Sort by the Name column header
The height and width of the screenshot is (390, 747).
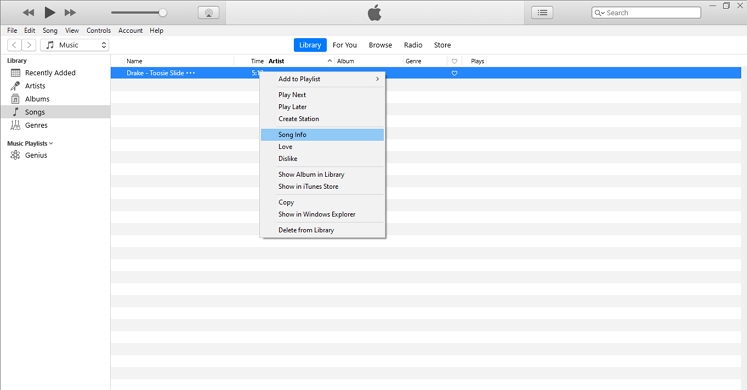pyautogui.click(x=179, y=61)
